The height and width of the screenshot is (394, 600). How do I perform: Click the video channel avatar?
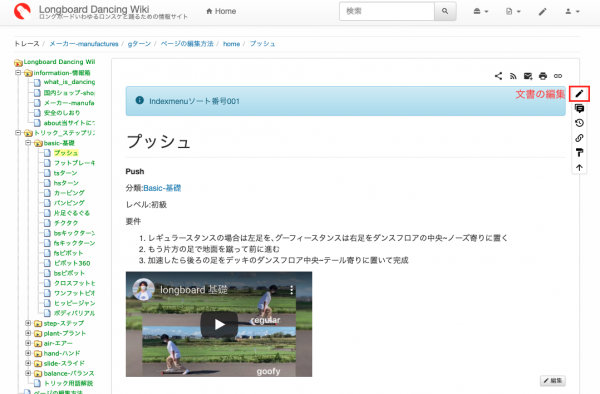tap(143, 290)
